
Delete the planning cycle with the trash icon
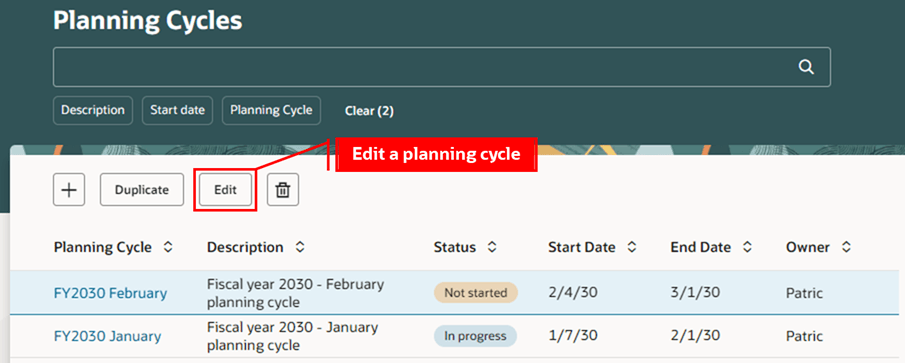[283, 190]
